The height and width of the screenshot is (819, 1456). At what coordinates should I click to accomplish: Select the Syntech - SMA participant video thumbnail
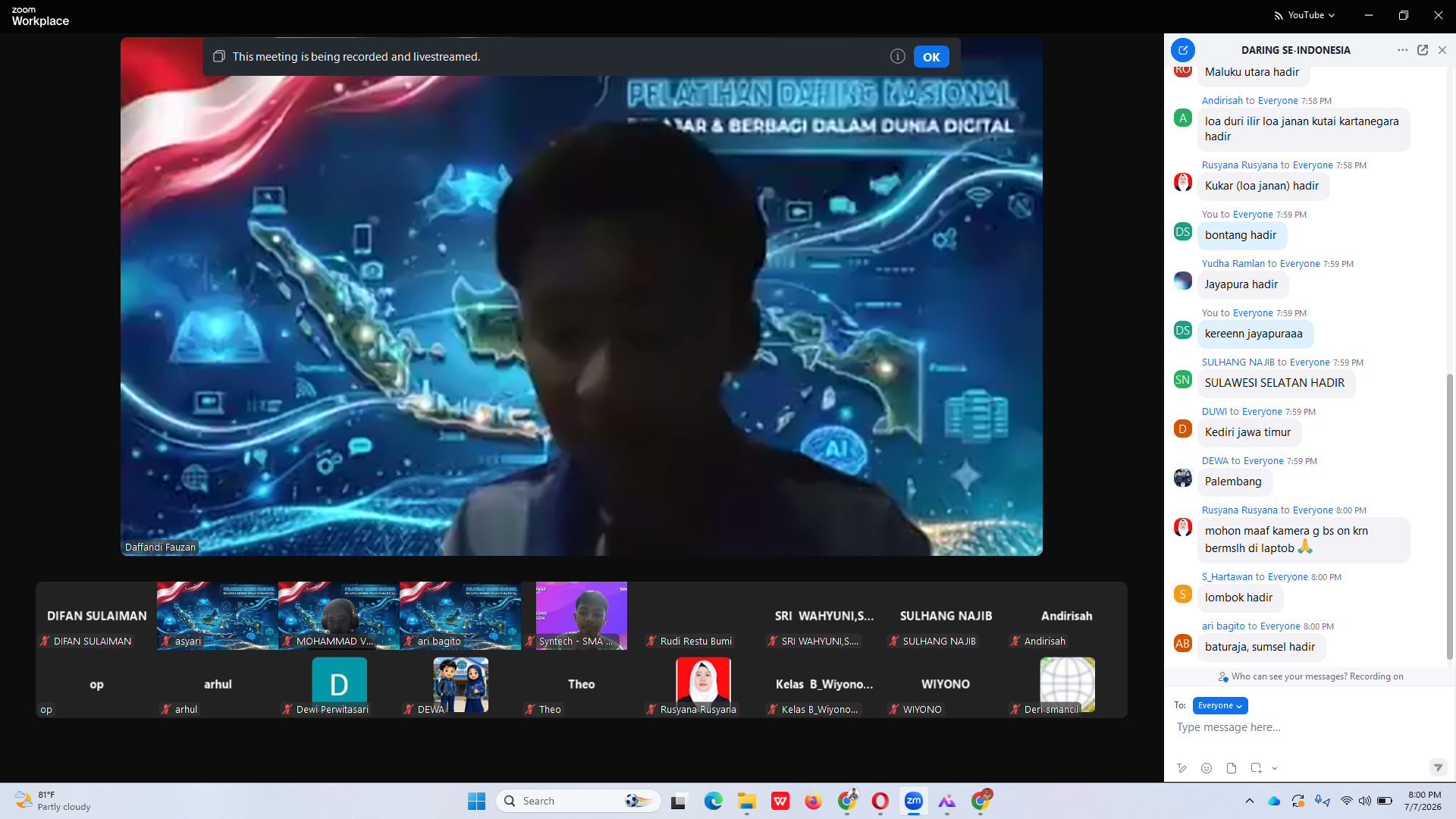click(x=582, y=616)
